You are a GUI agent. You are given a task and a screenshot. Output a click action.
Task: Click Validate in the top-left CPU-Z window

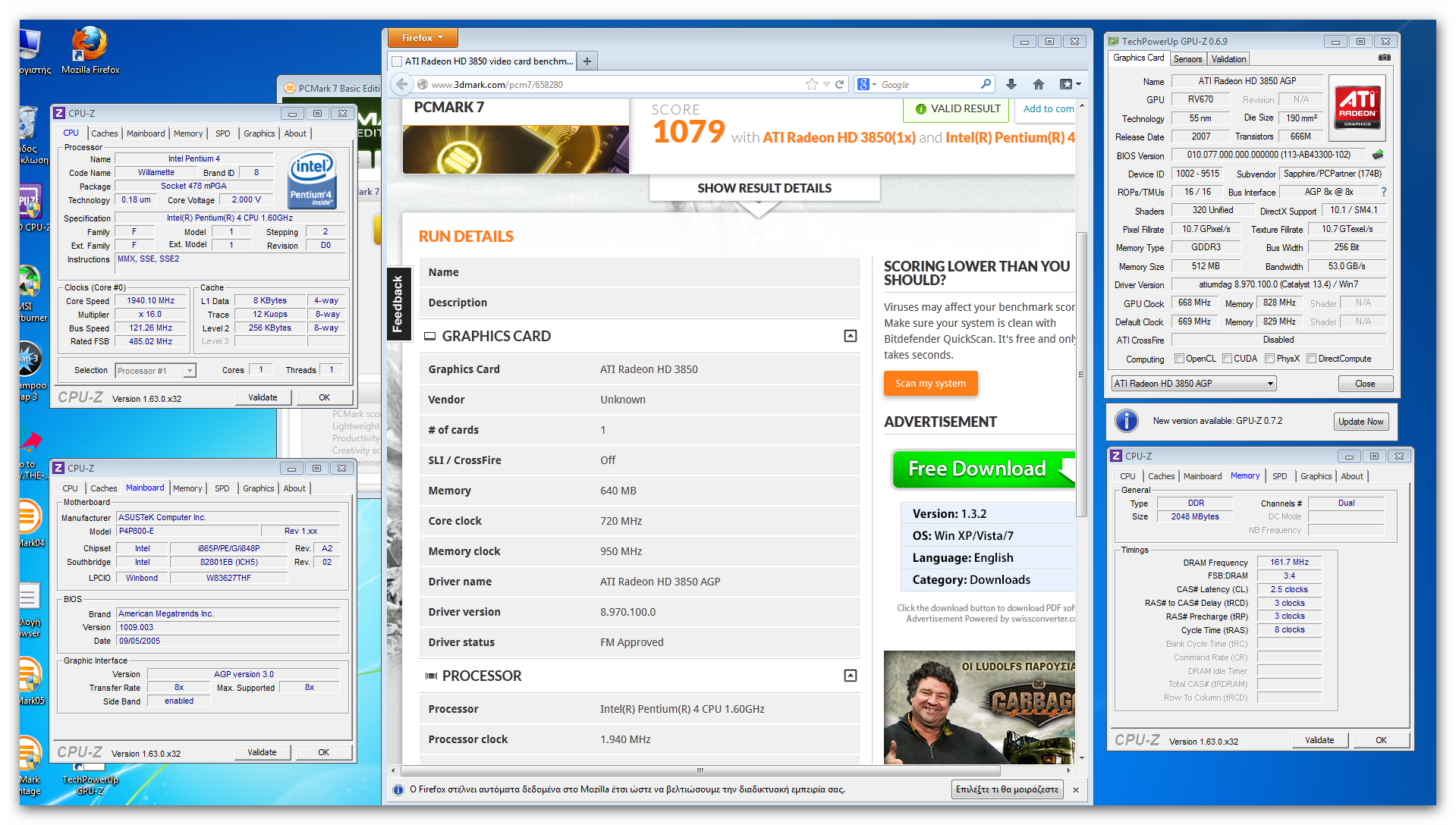pyautogui.click(x=263, y=397)
